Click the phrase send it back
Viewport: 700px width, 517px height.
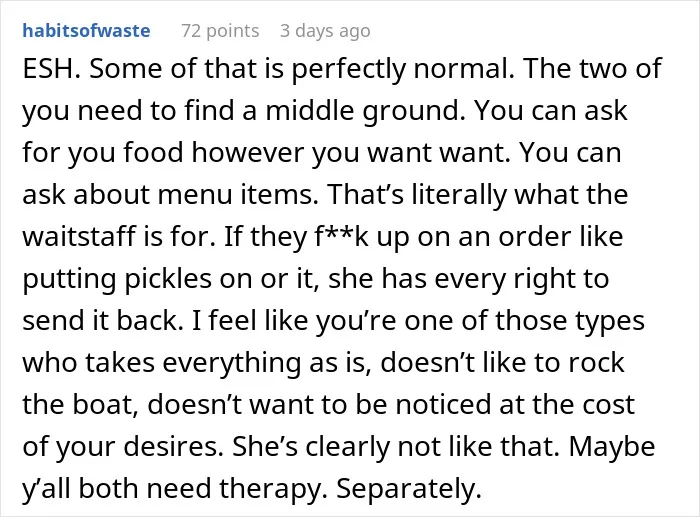click(x=100, y=321)
